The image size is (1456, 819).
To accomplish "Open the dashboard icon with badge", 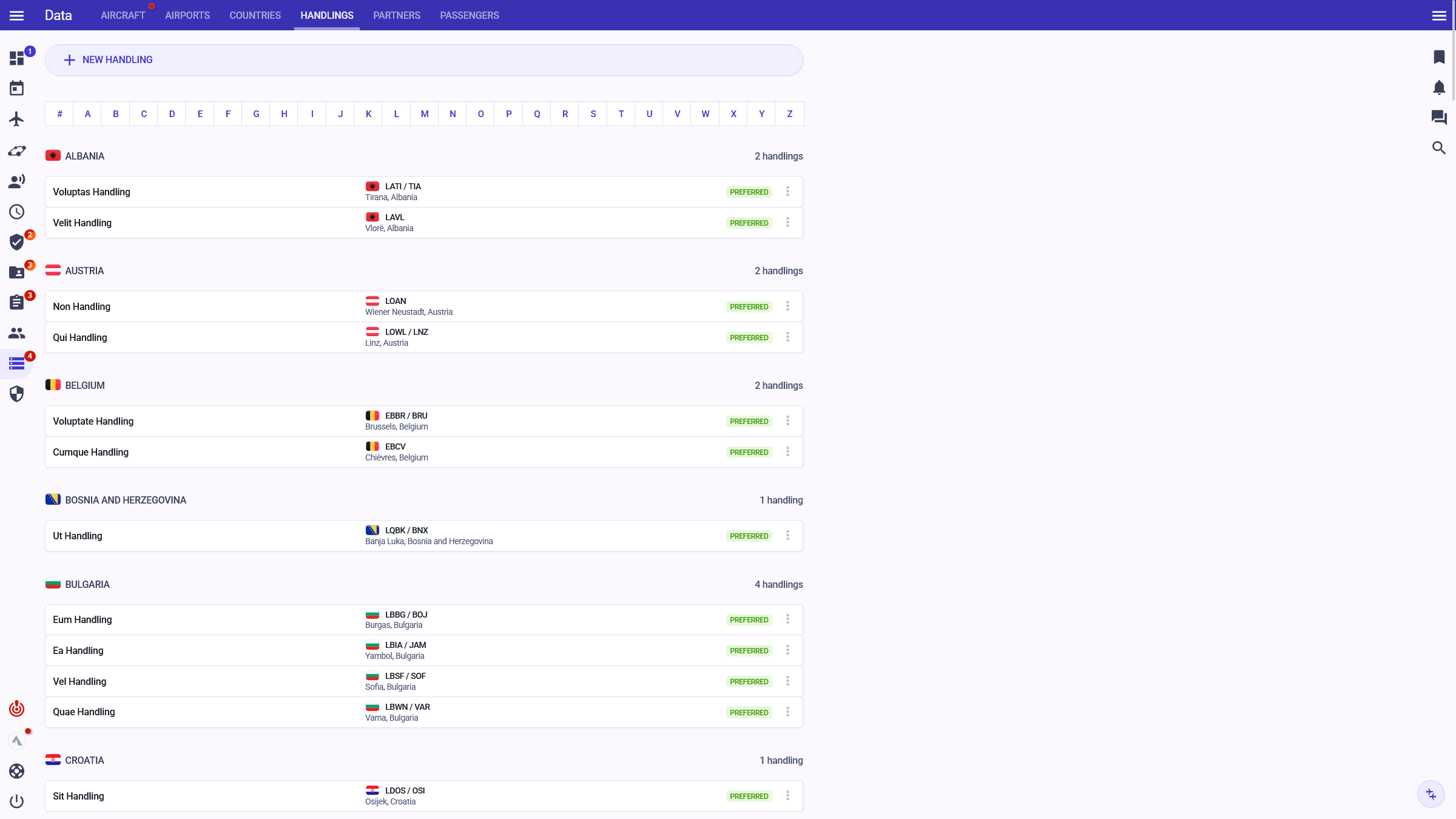I will [x=16, y=58].
